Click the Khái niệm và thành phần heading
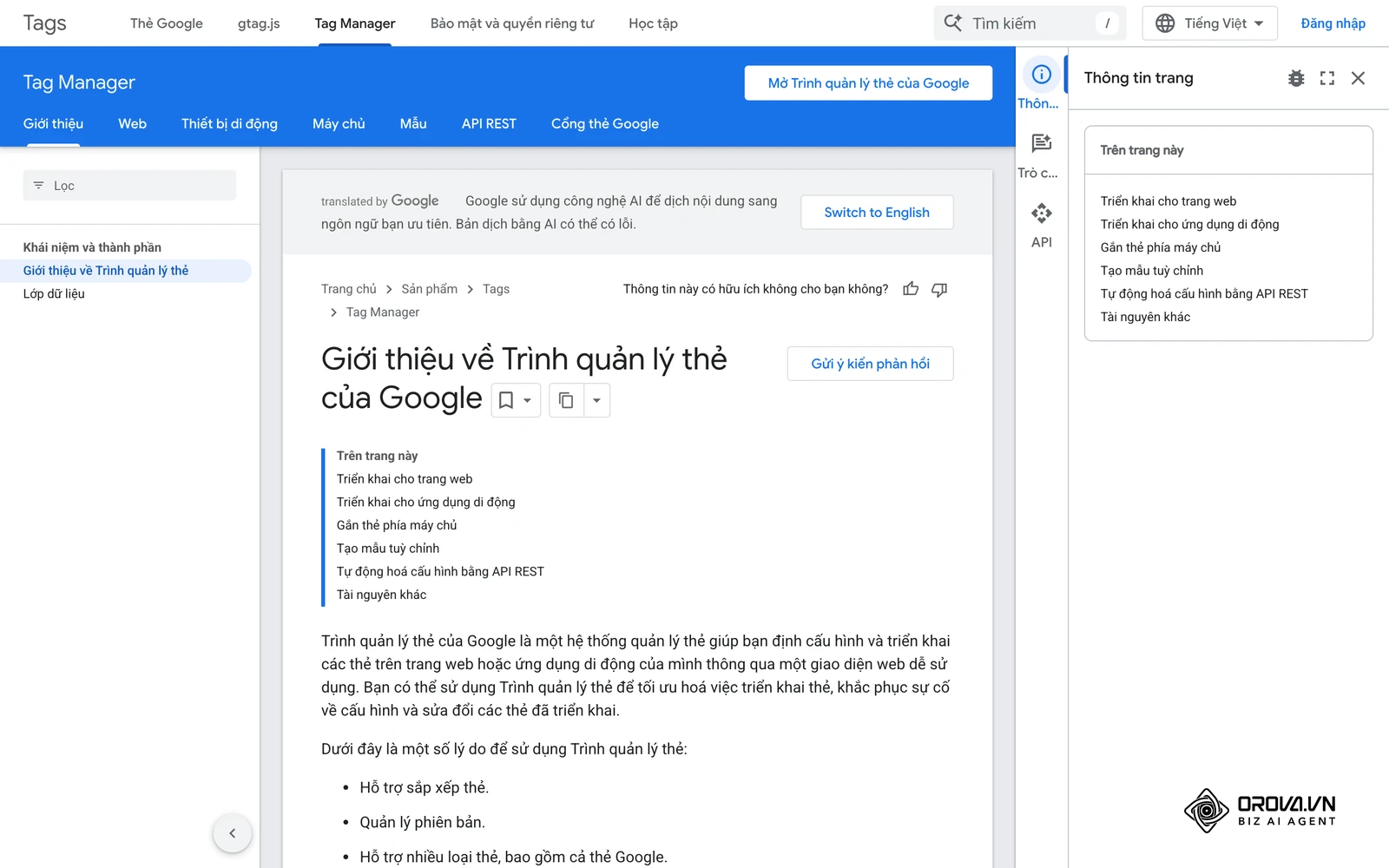Screen dimensions: 1389x868 click(92, 247)
